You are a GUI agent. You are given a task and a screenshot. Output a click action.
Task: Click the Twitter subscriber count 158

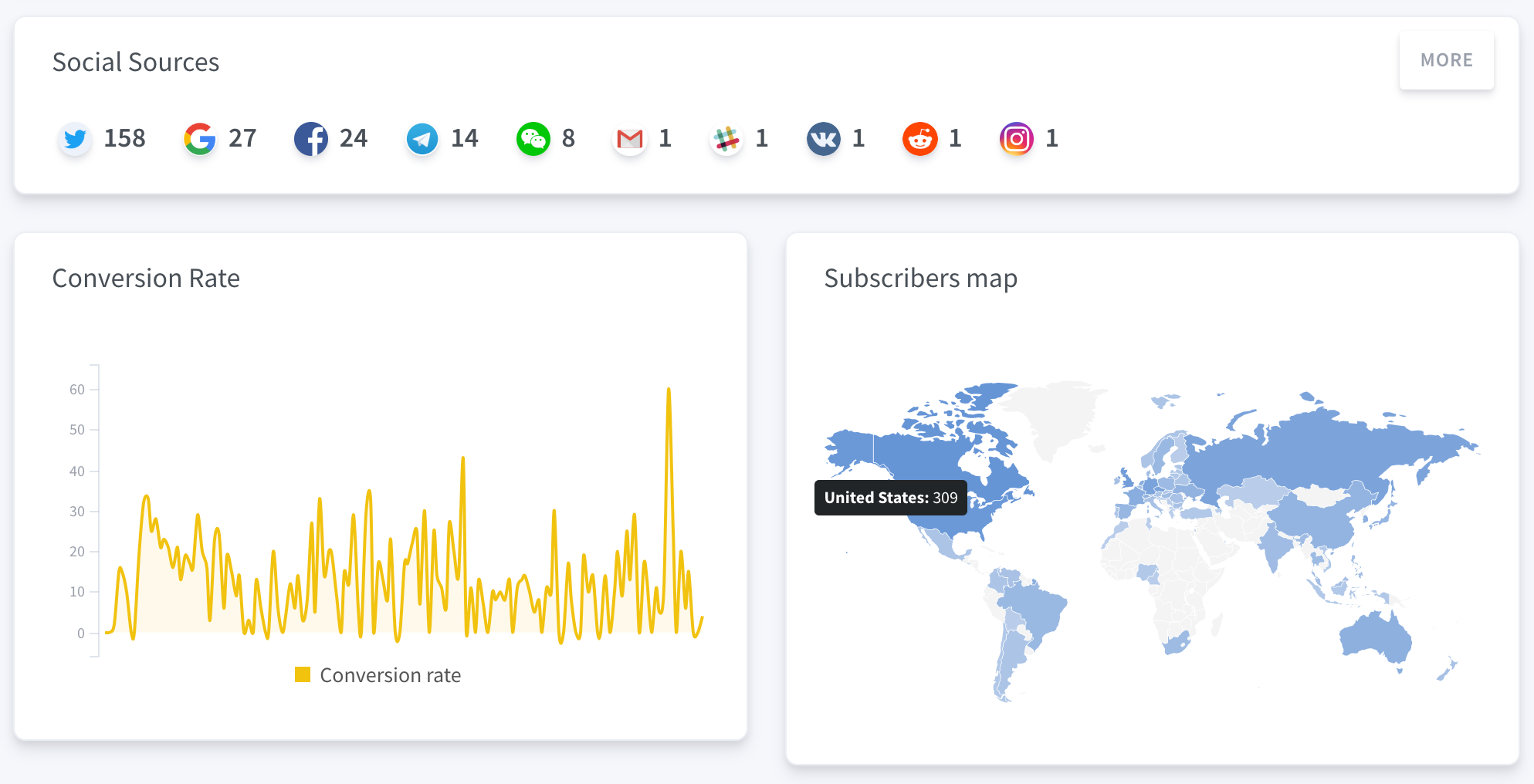(x=124, y=139)
